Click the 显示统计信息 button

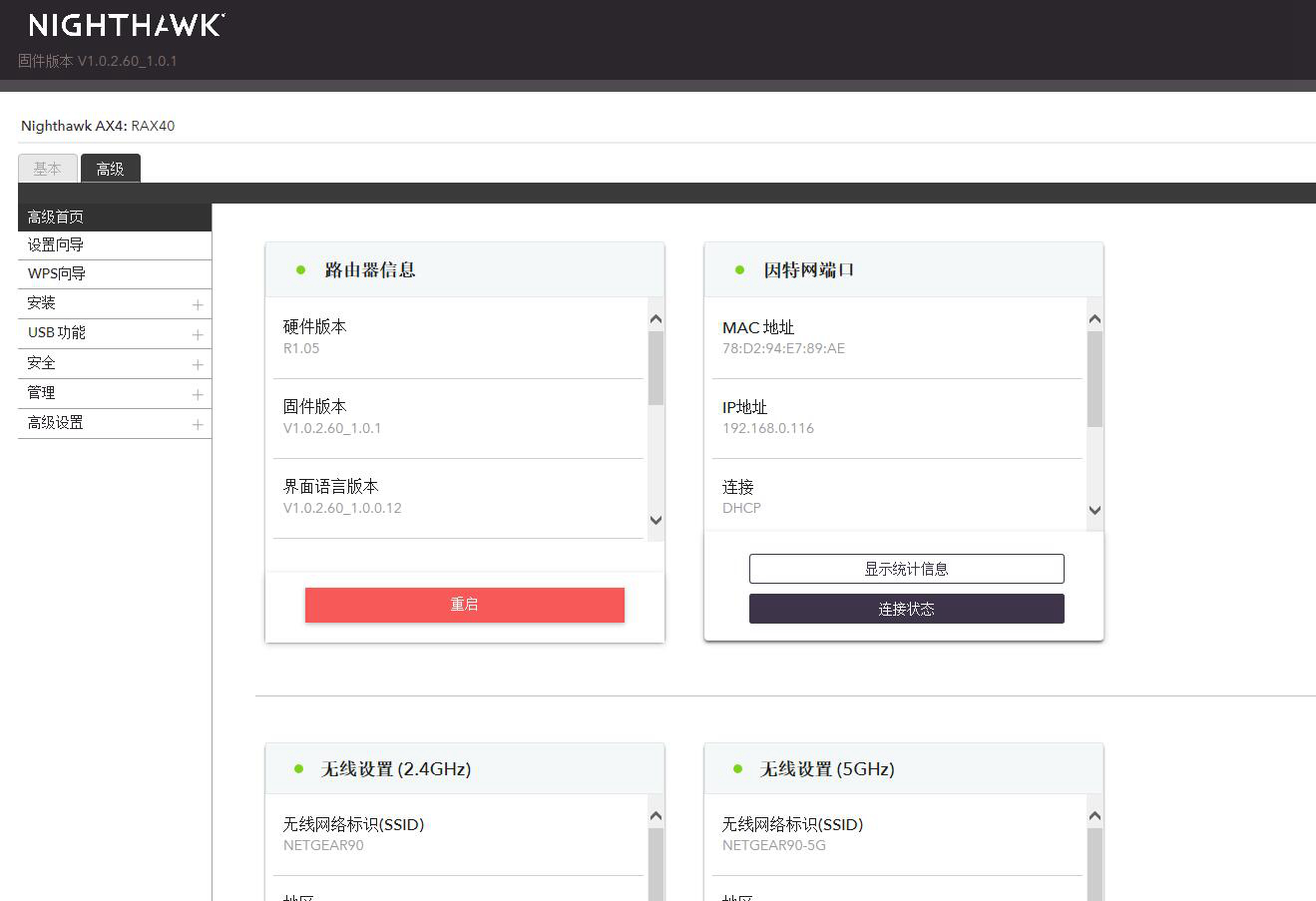coord(906,568)
